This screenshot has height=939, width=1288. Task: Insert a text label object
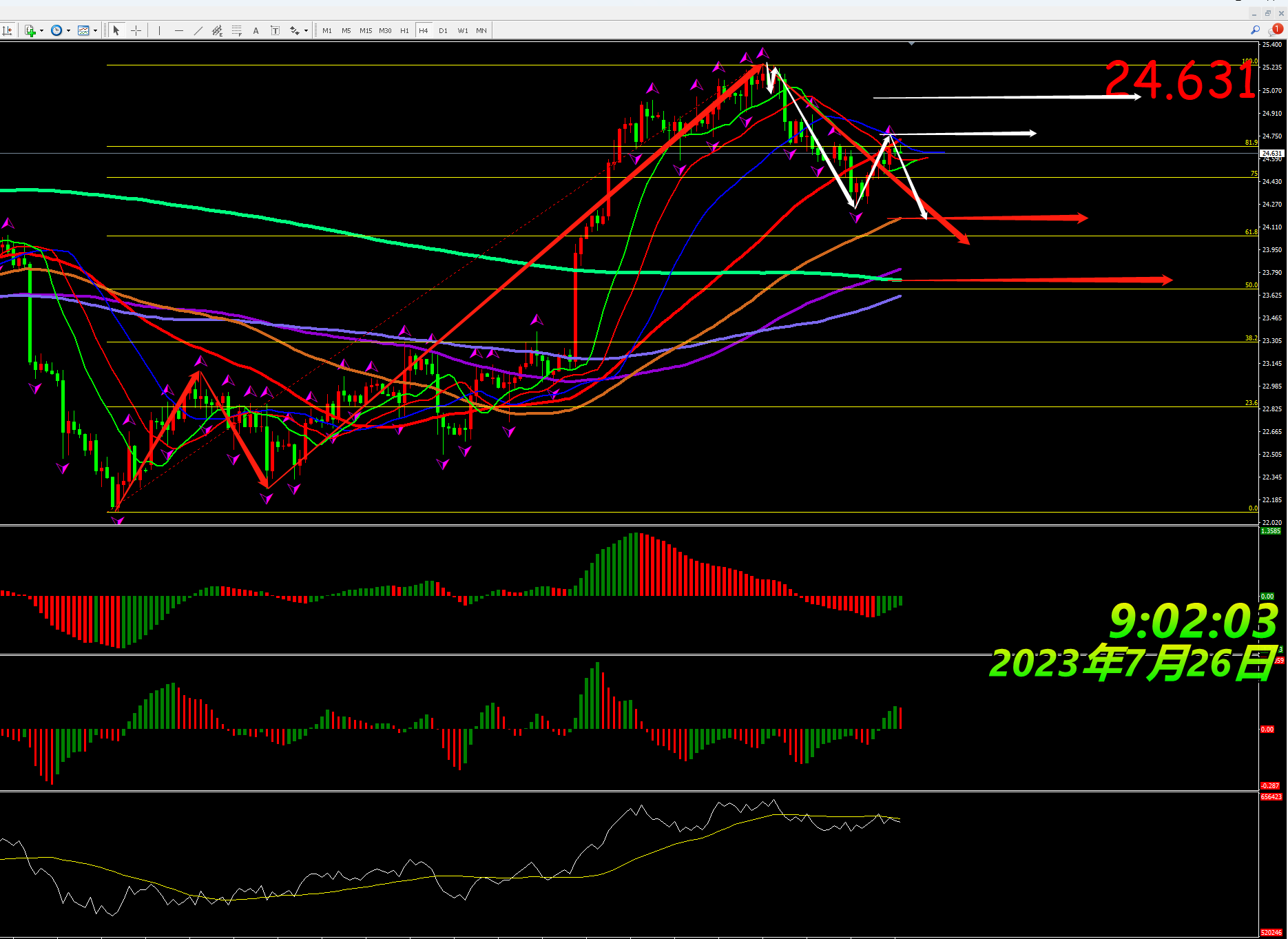[276, 30]
